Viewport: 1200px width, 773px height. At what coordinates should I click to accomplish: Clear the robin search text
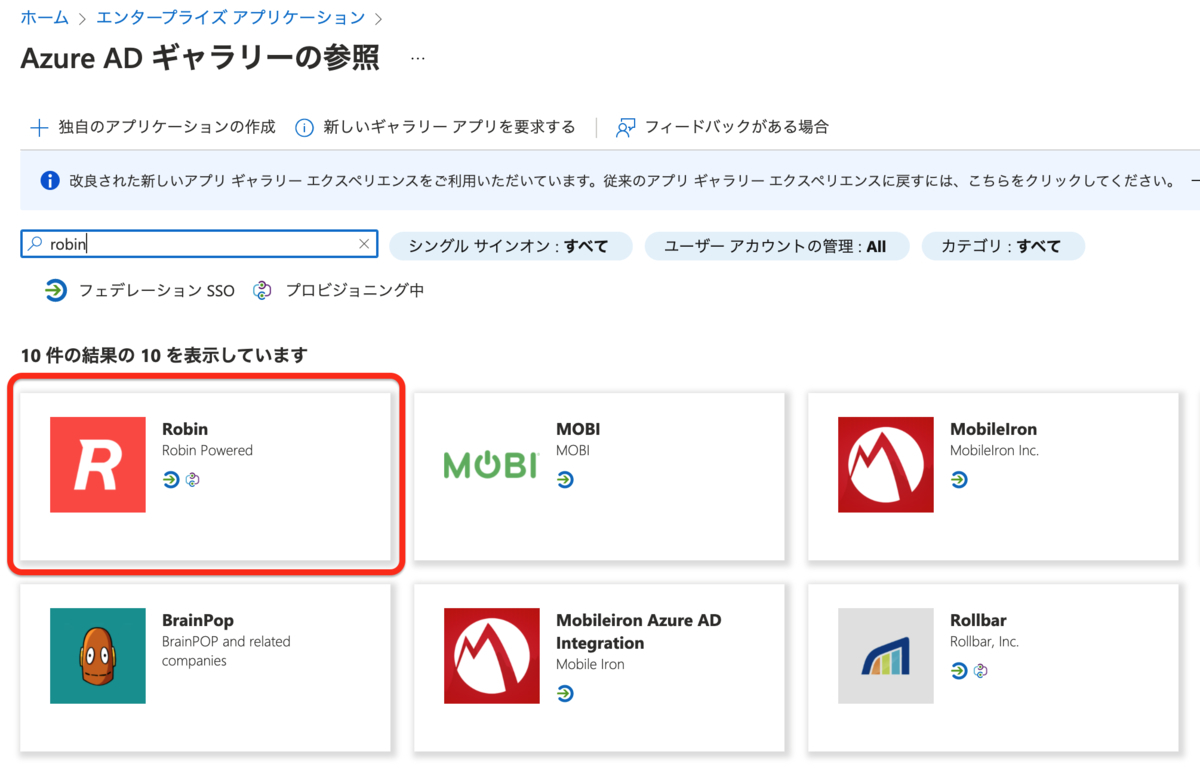pyautogui.click(x=364, y=243)
